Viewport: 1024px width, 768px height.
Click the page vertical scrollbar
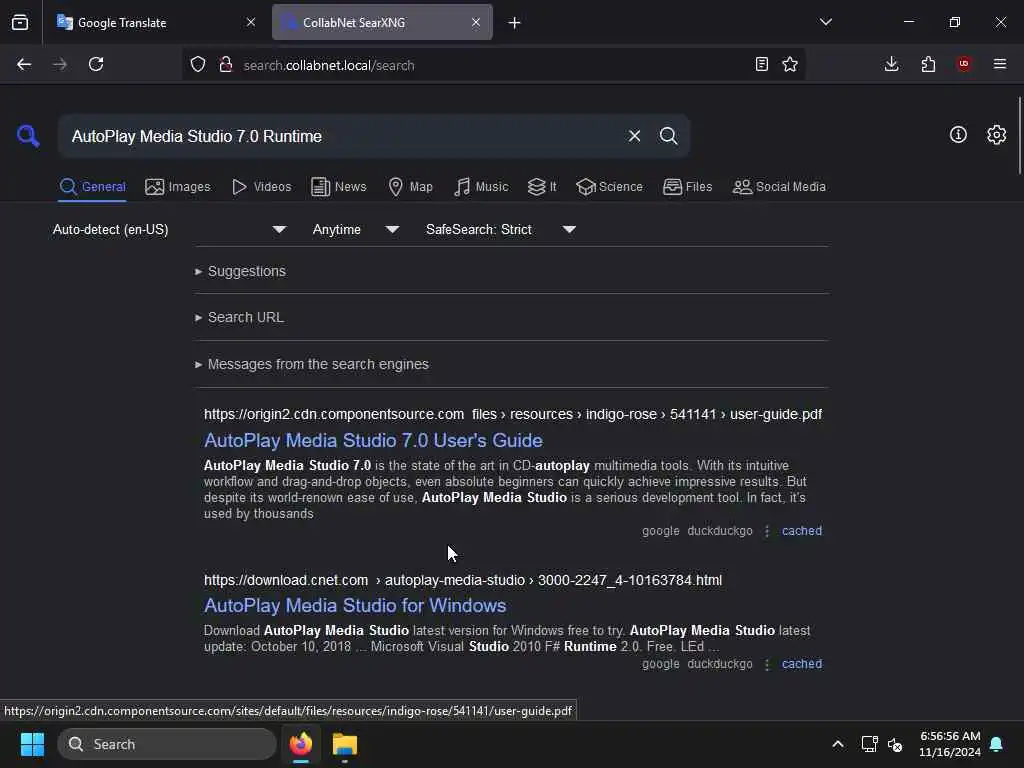click(x=1019, y=136)
